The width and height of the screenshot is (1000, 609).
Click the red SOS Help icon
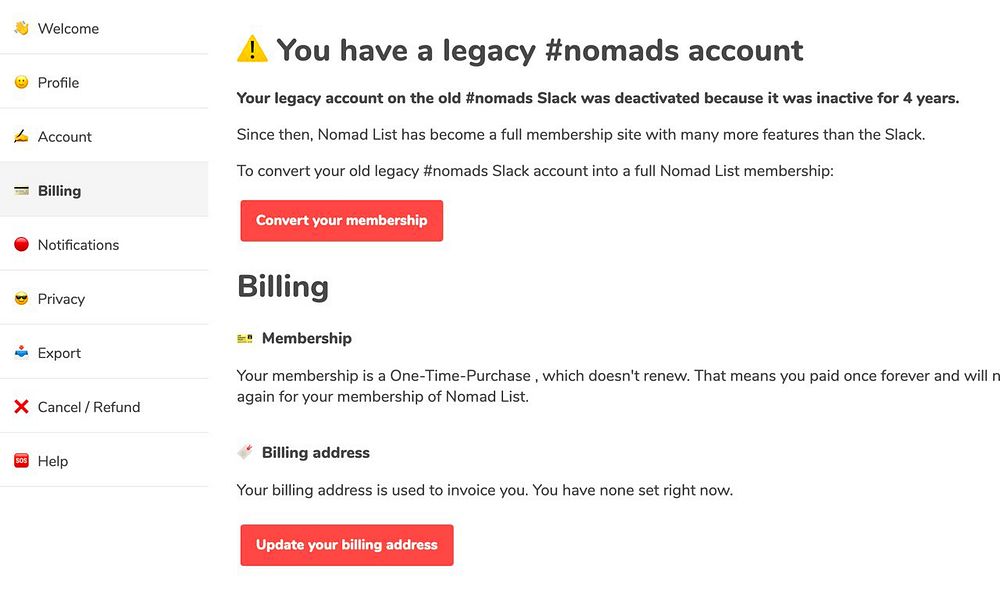click(x=21, y=461)
